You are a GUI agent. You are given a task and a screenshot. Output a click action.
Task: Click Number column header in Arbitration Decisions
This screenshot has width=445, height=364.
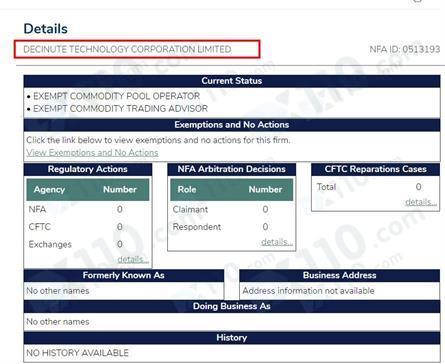265,189
